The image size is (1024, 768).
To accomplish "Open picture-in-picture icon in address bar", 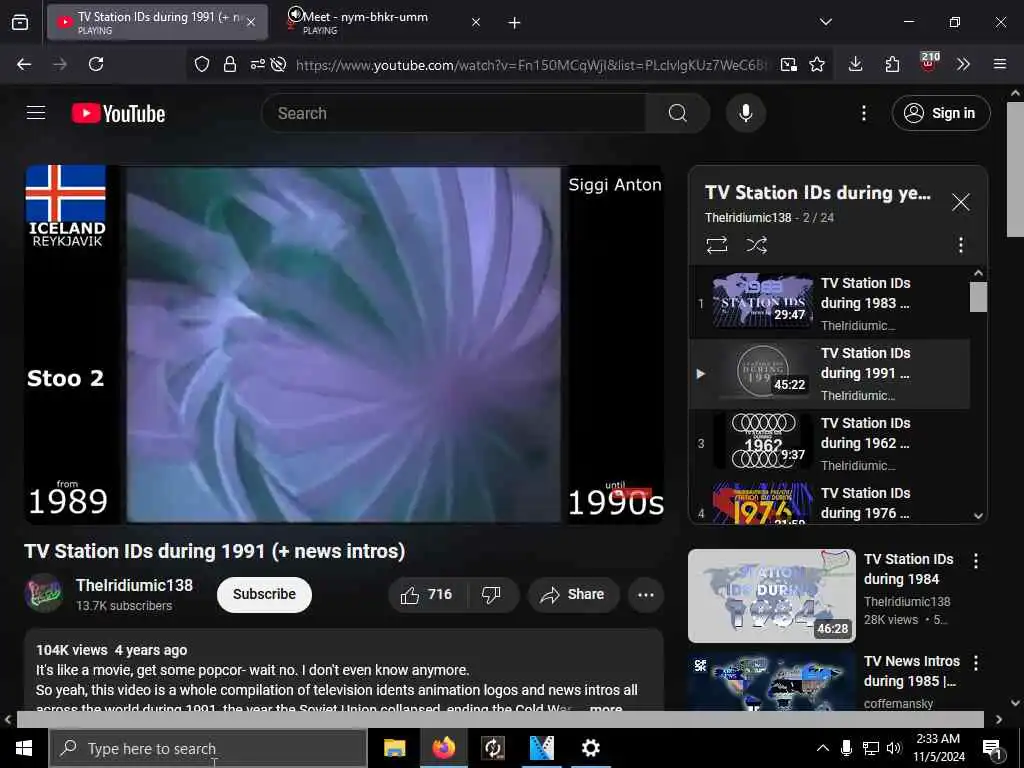I will point(788,64).
